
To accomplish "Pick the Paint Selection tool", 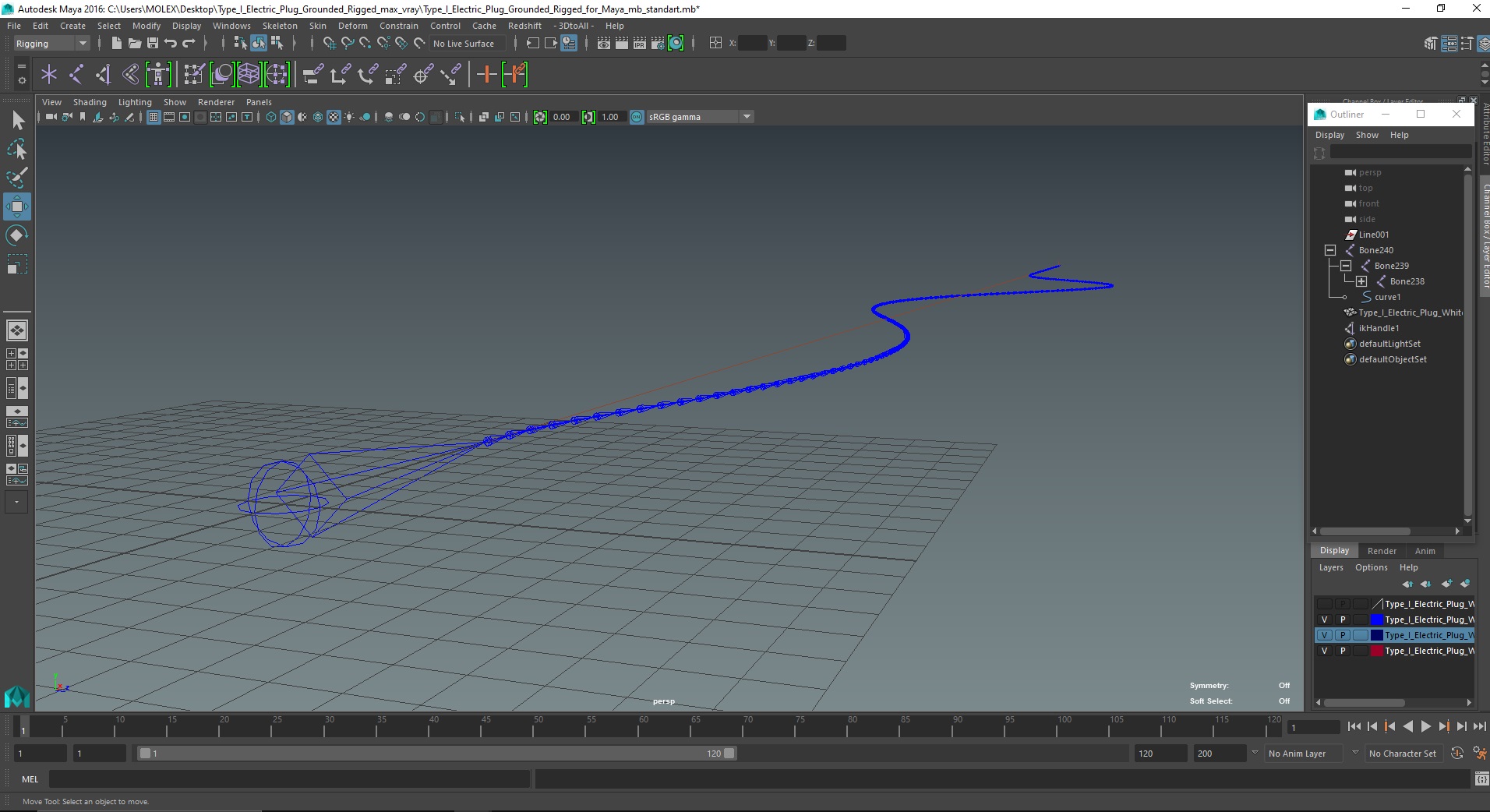I will [18, 178].
